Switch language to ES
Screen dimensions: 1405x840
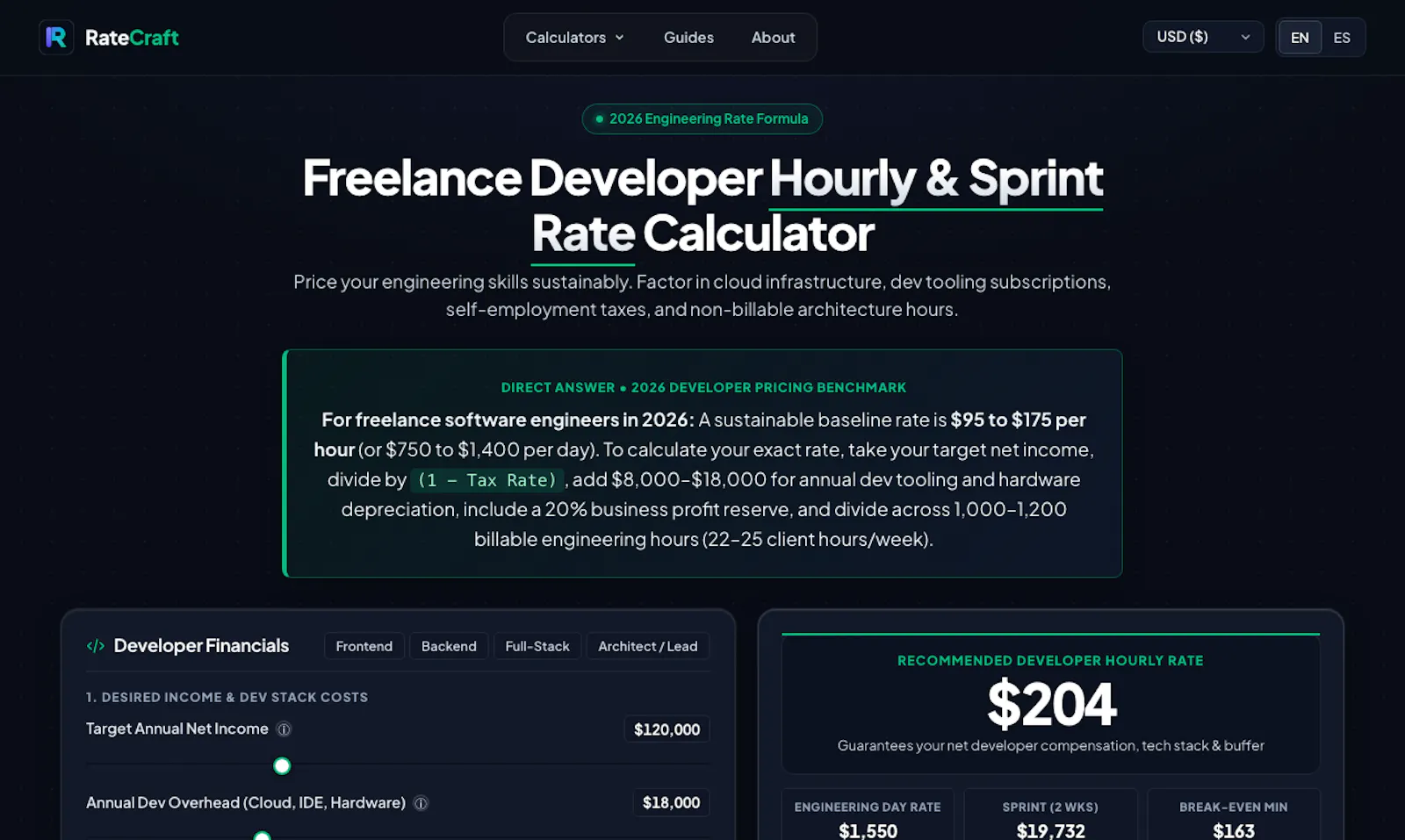point(1342,38)
